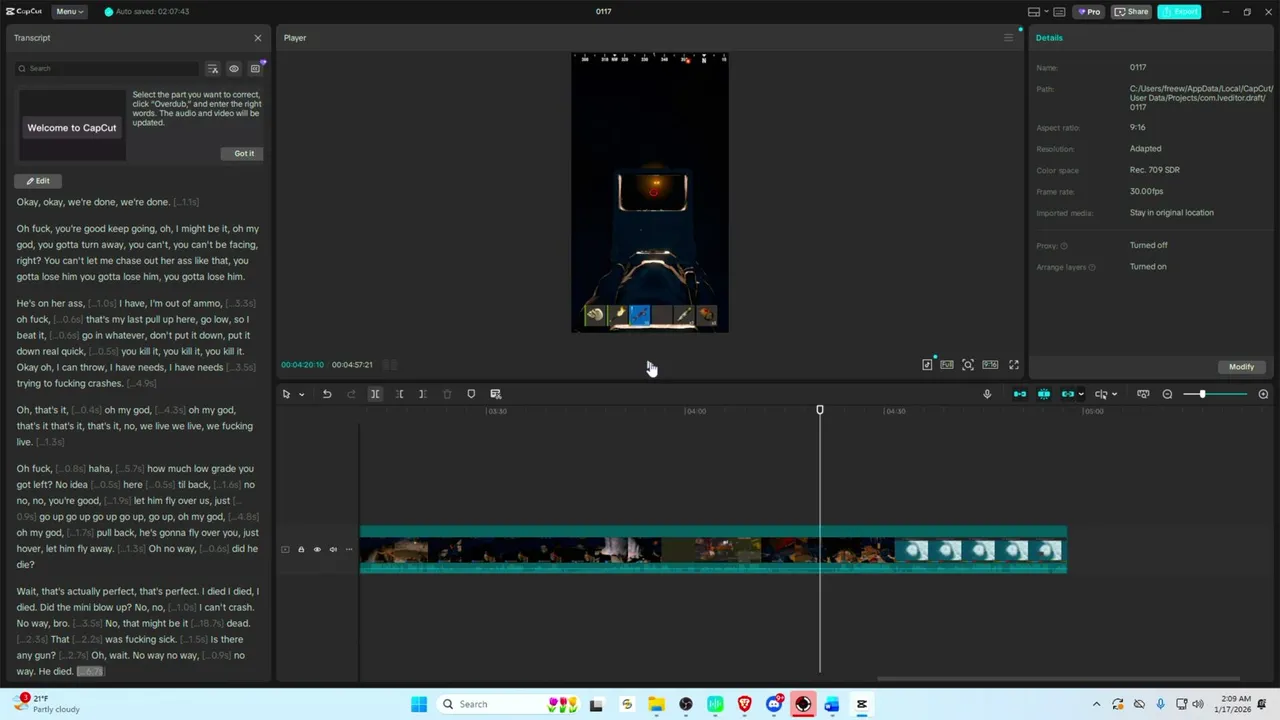
Task: Dismiss the Overdub tip with Got it
Action: coord(244,153)
